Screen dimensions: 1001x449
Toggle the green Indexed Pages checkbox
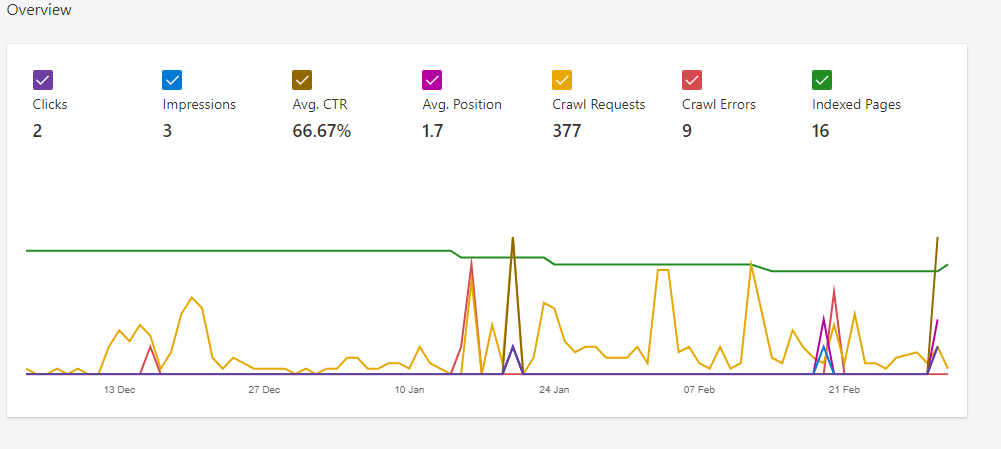pyautogui.click(x=822, y=80)
